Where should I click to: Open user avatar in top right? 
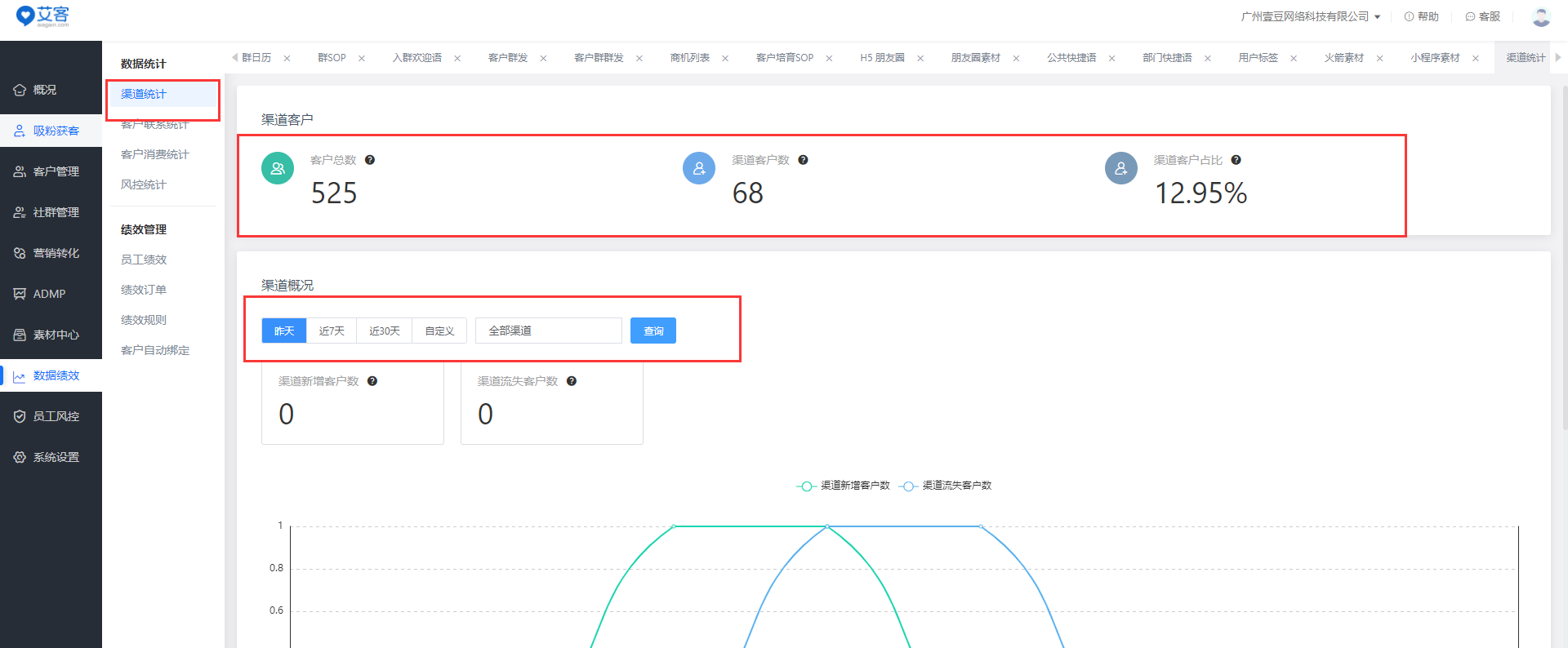click(x=1540, y=16)
